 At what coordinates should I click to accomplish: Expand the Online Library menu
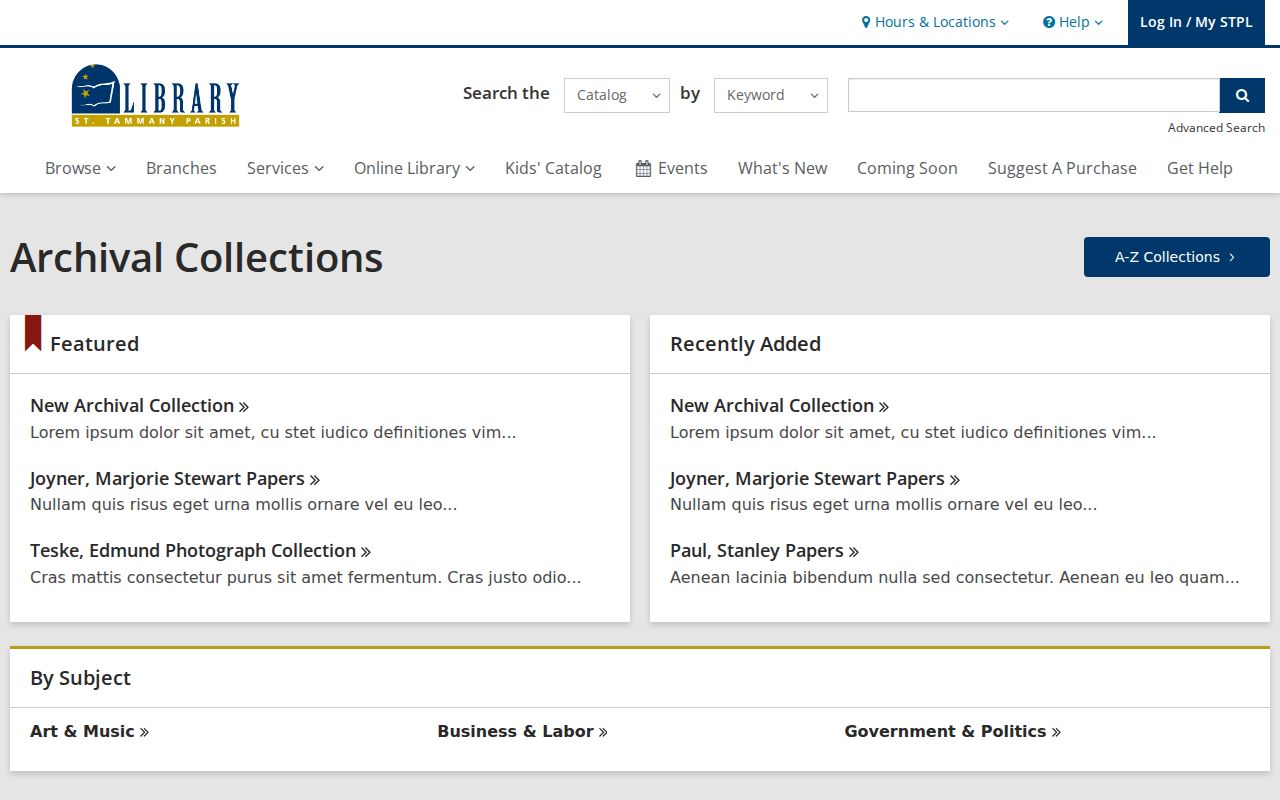(x=414, y=168)
